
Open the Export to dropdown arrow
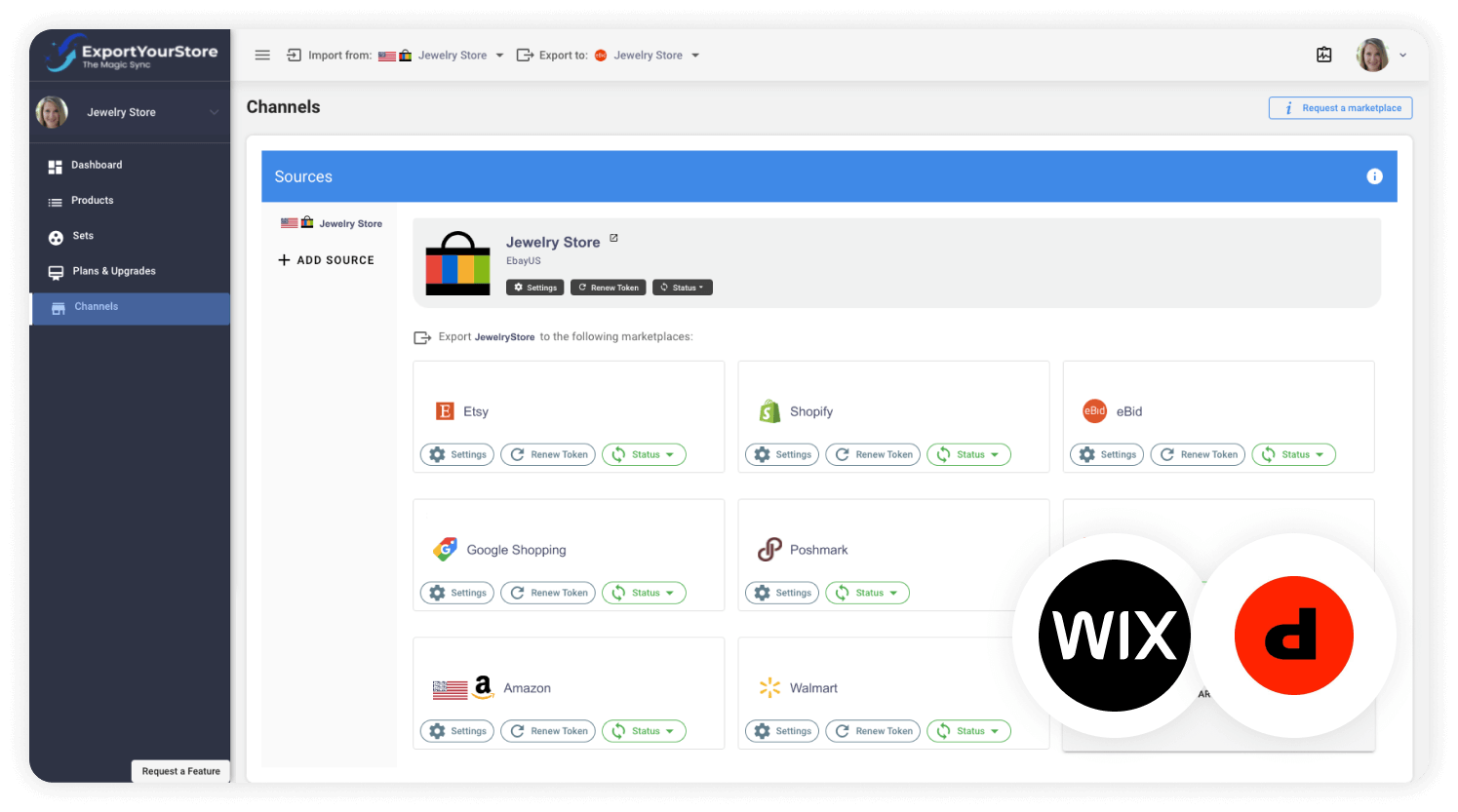[x=695, y=56]
